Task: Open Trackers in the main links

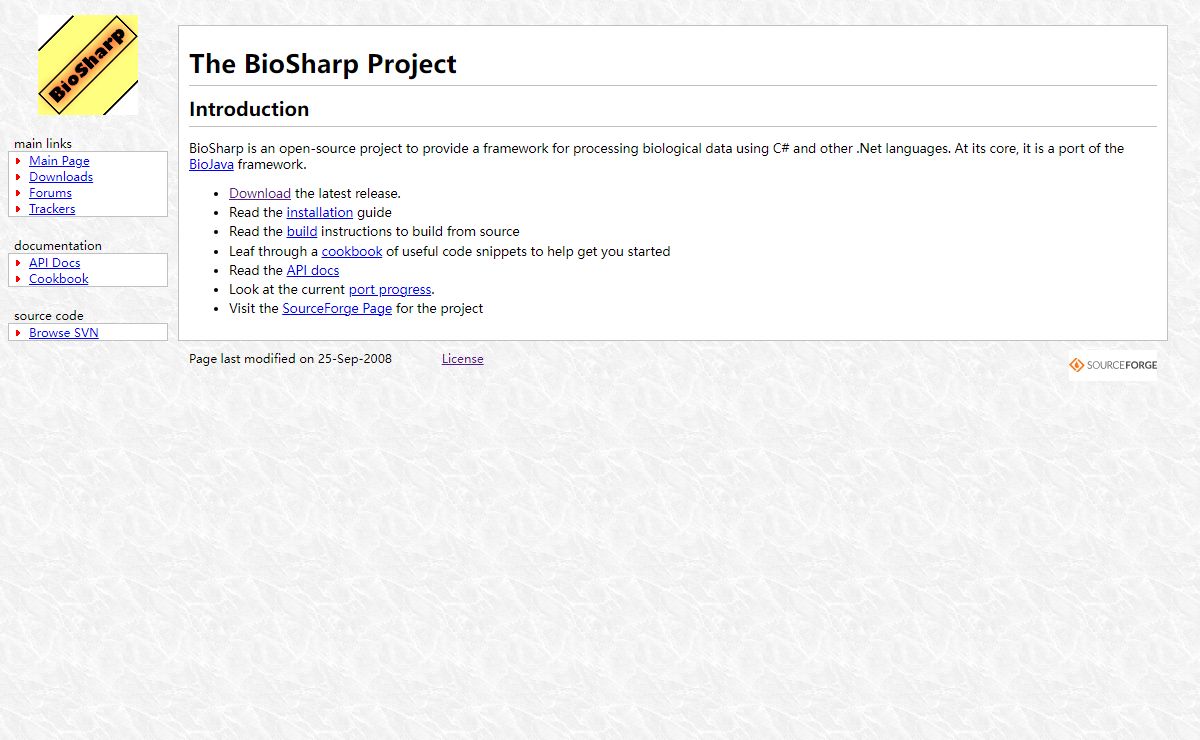Action: coord(52,209)
